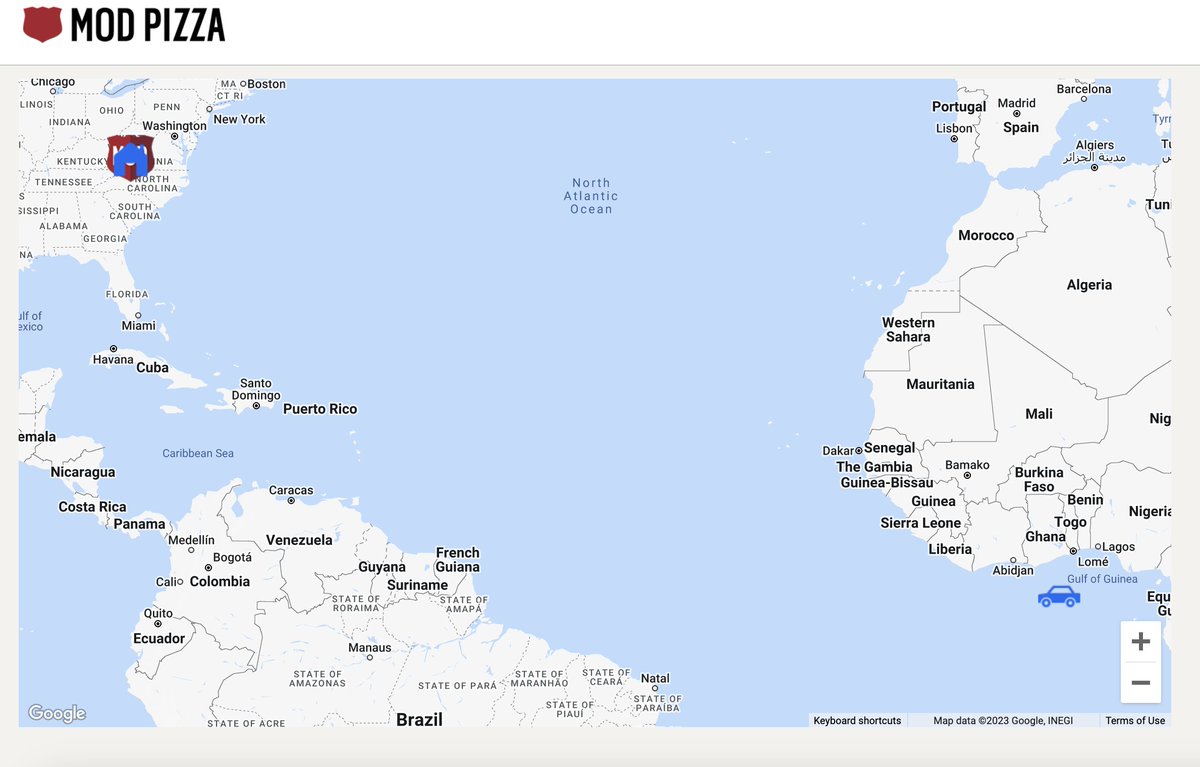Screen dimensions: 1200x767
Task: Click the Nicaragua label
Action: click(x=83, y=472)
